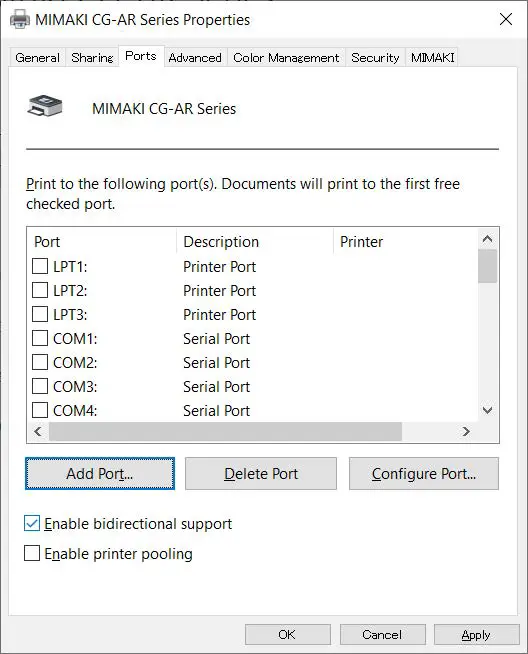The height and width of the screenshot is (654, 528).
Task: Click the printer icon in the title bar
Action: click(20, 19)
